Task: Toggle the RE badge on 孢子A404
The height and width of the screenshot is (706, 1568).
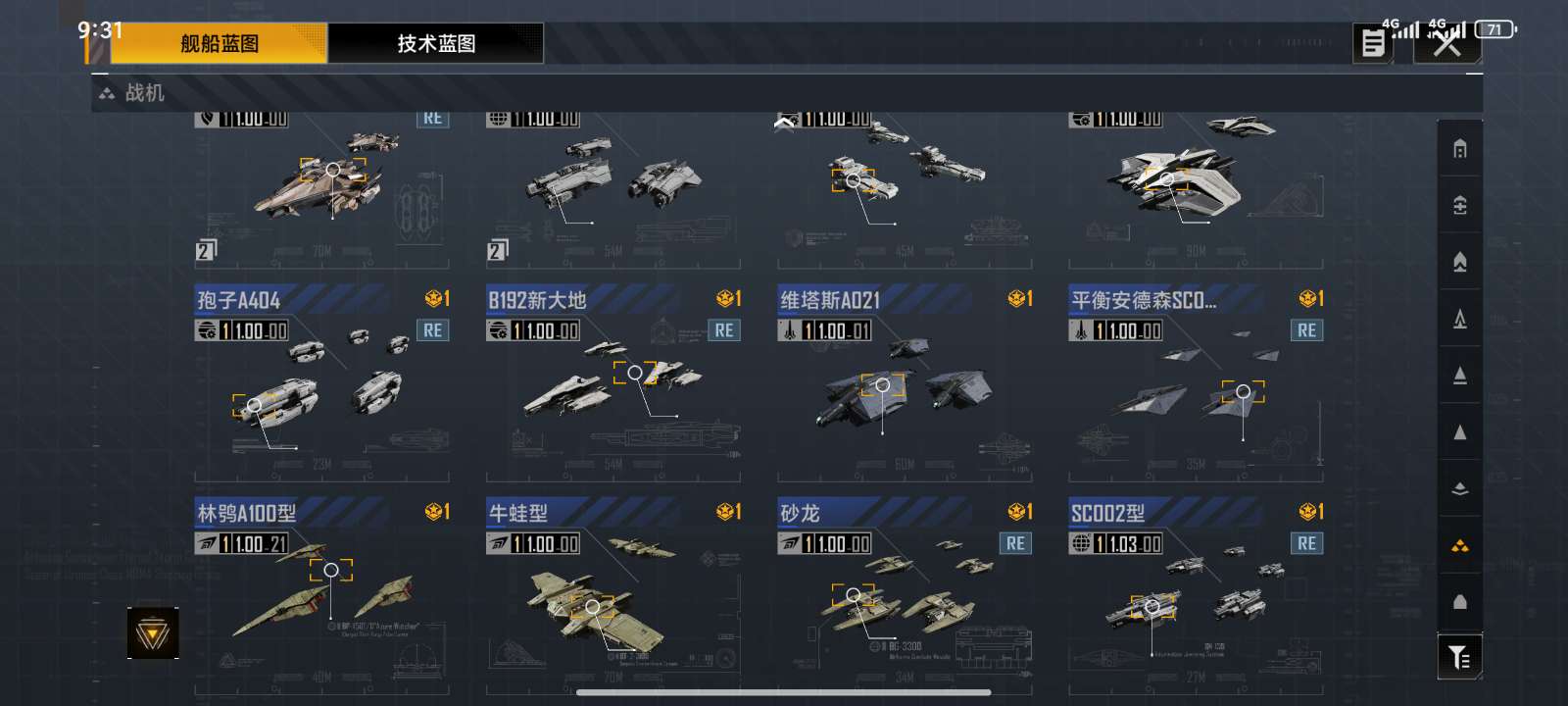Action: [x=433, y=330]
